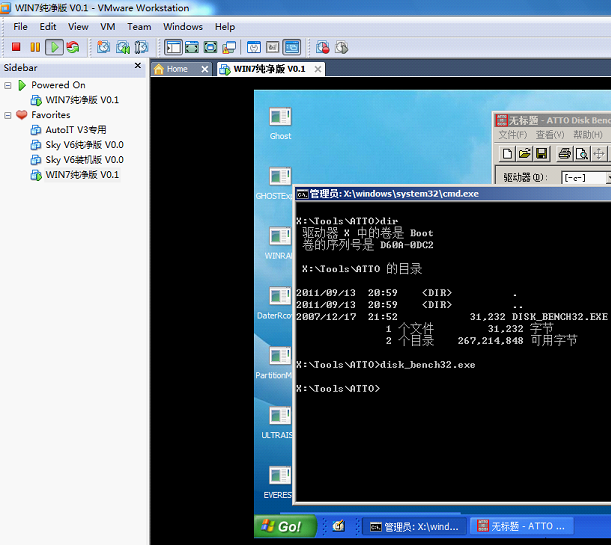Viewport: 611px width, 546px height.
Task: Enter full screen mode from toolbar
Action: coord(210,47)
